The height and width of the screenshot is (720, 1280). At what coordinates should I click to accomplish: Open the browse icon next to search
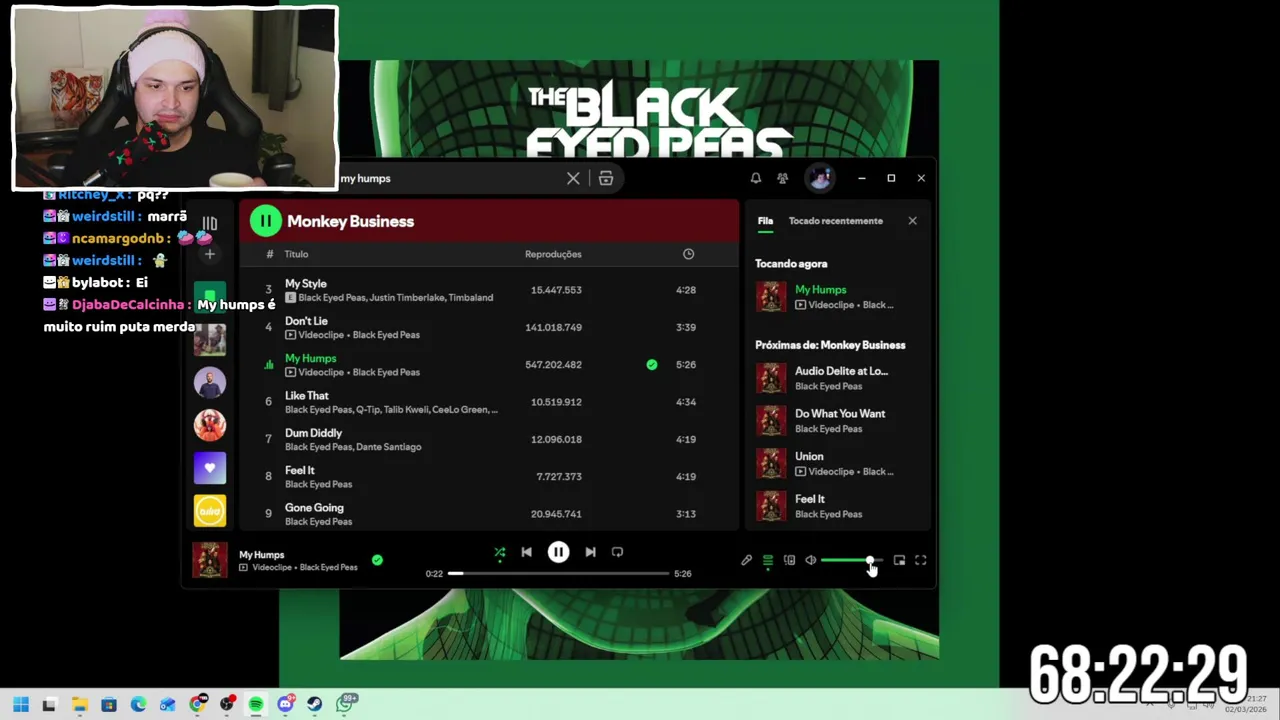tap(606, 179)
